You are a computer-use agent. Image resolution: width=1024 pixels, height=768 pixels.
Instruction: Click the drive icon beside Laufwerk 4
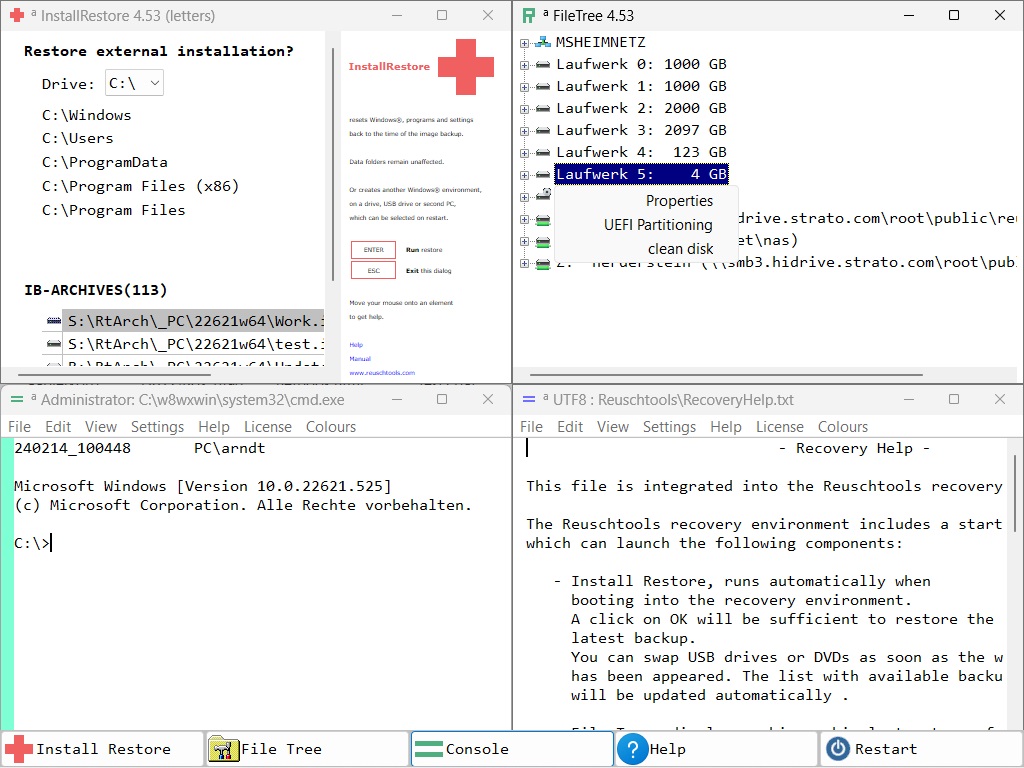[x=543, y=153]
